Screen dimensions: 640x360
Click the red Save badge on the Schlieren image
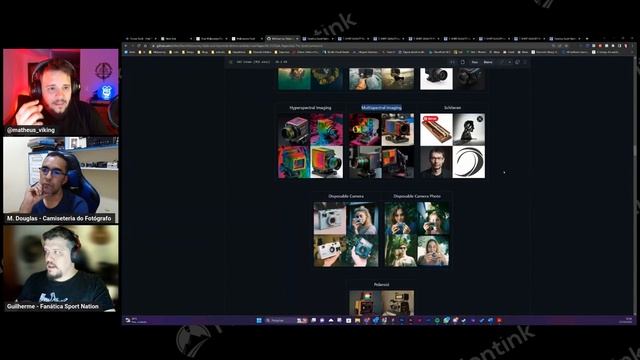click(430, 119)
